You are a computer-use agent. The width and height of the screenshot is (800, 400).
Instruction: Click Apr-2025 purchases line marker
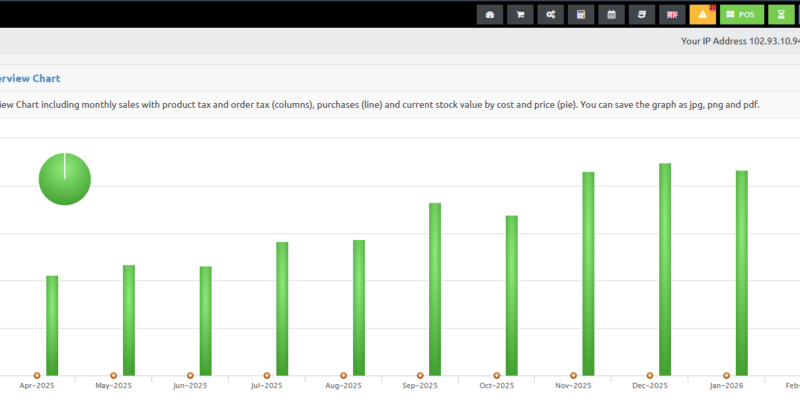[37, 376]
